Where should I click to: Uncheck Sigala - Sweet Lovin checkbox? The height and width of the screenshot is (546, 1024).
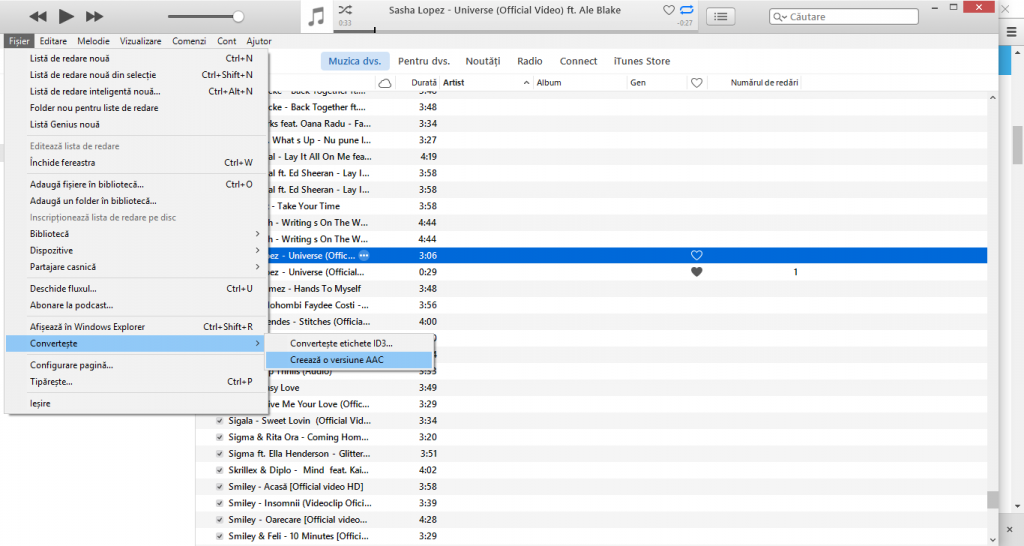click(x=219, y=421)
